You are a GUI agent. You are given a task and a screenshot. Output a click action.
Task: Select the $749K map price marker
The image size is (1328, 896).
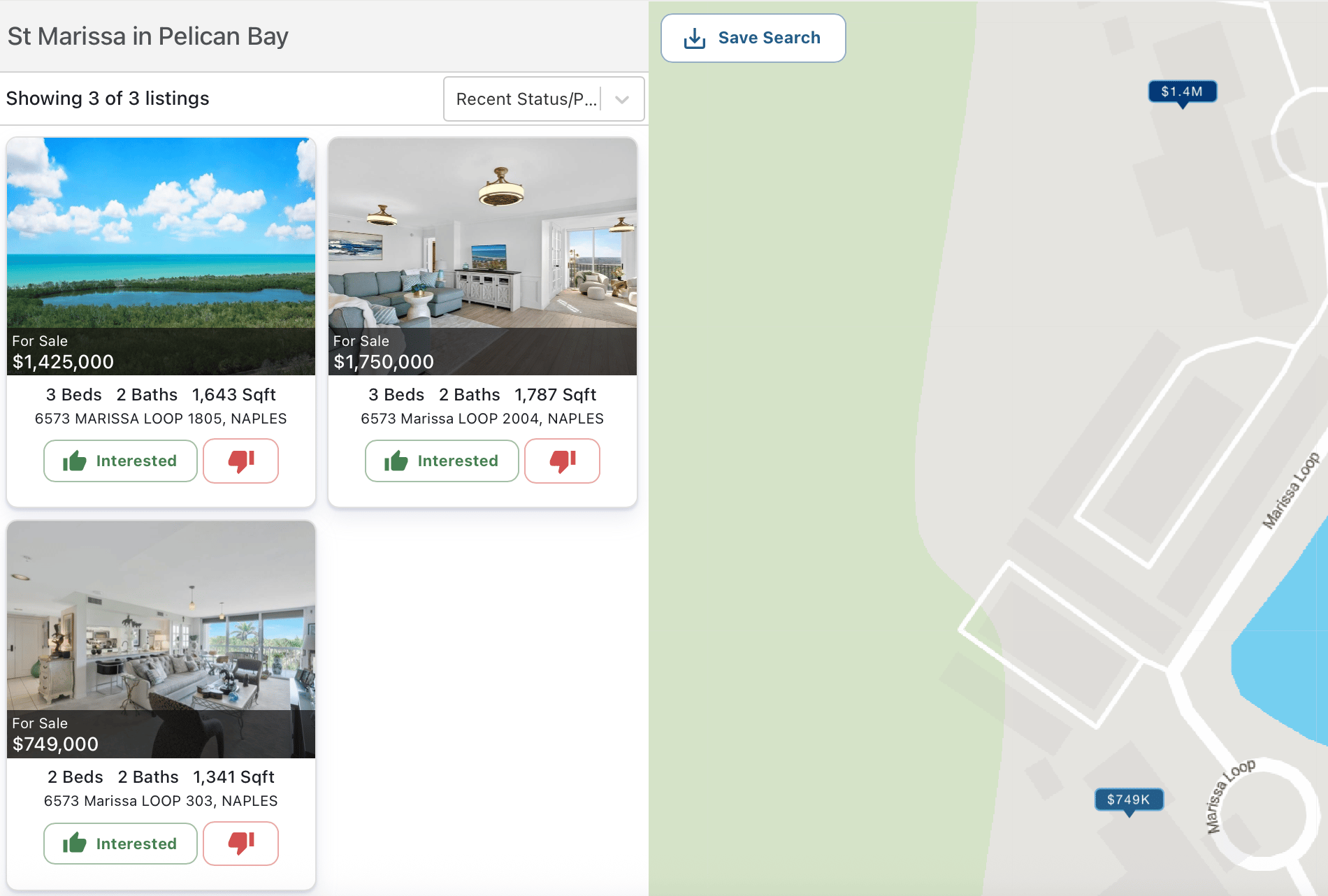pos(1128,800)
